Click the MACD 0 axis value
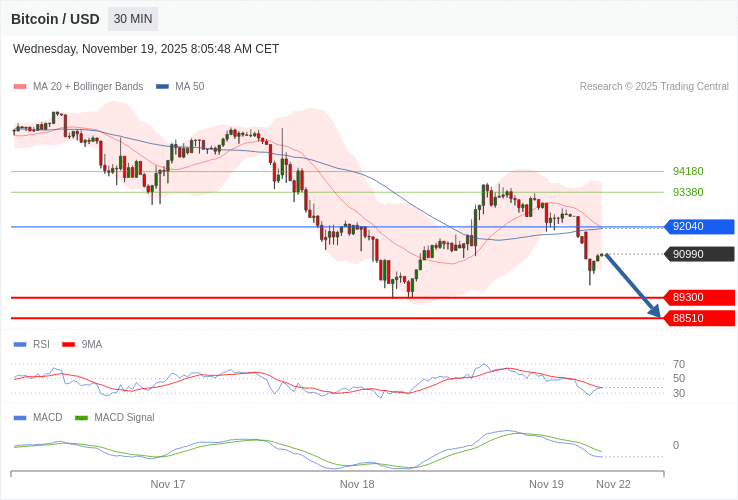 (x=676, y=445)
